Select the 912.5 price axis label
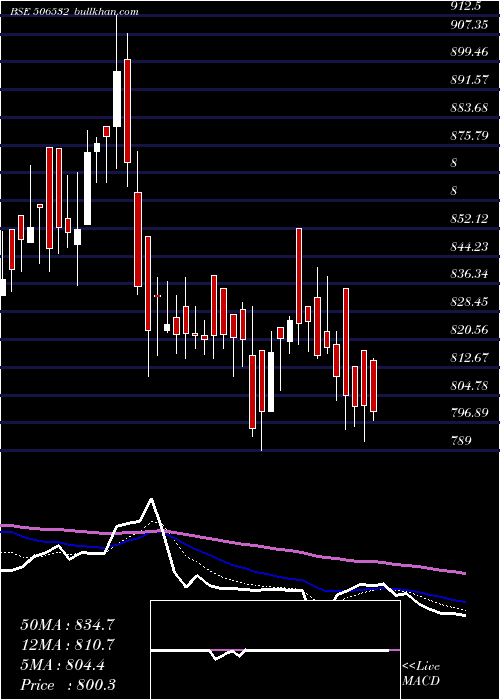This screenshot has height=700, width=500. coord(467,6)
